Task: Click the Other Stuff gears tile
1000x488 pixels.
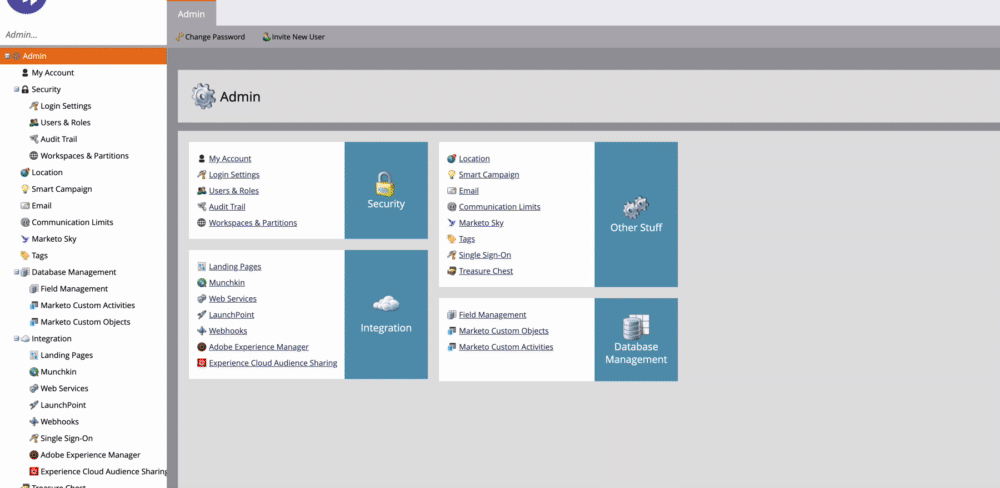Action: pos(636,214)
